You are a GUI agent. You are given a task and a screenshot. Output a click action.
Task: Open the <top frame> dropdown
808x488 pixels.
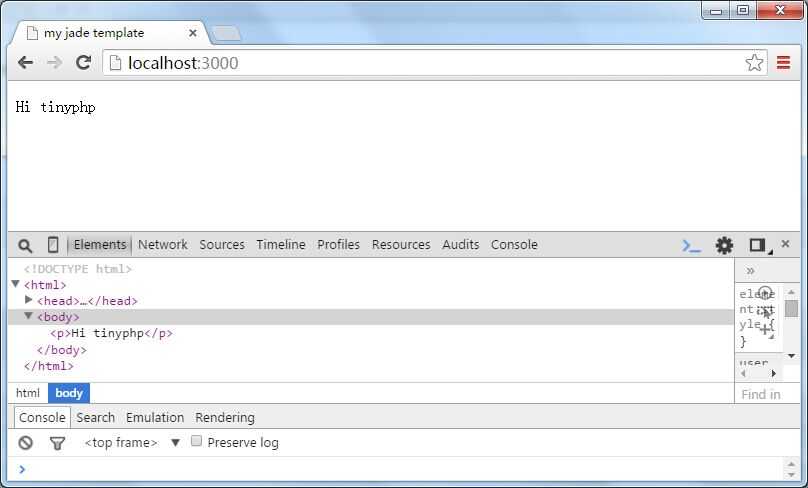[x=132, y=443]
